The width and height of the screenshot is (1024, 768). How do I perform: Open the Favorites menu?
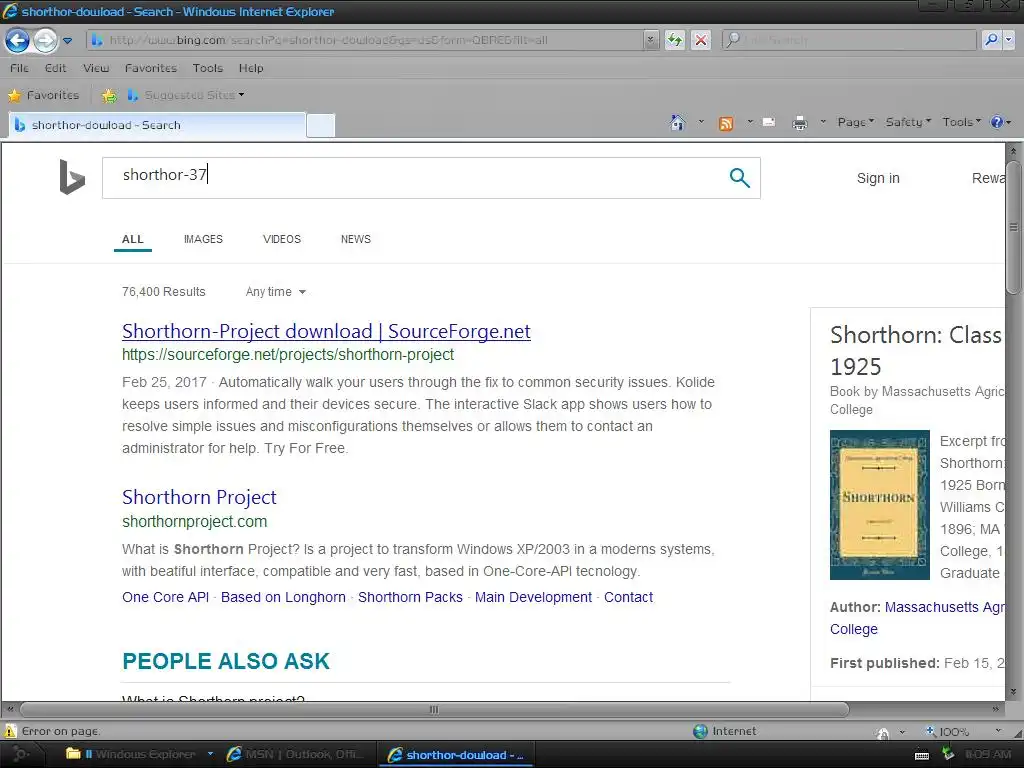click(151, 68)
